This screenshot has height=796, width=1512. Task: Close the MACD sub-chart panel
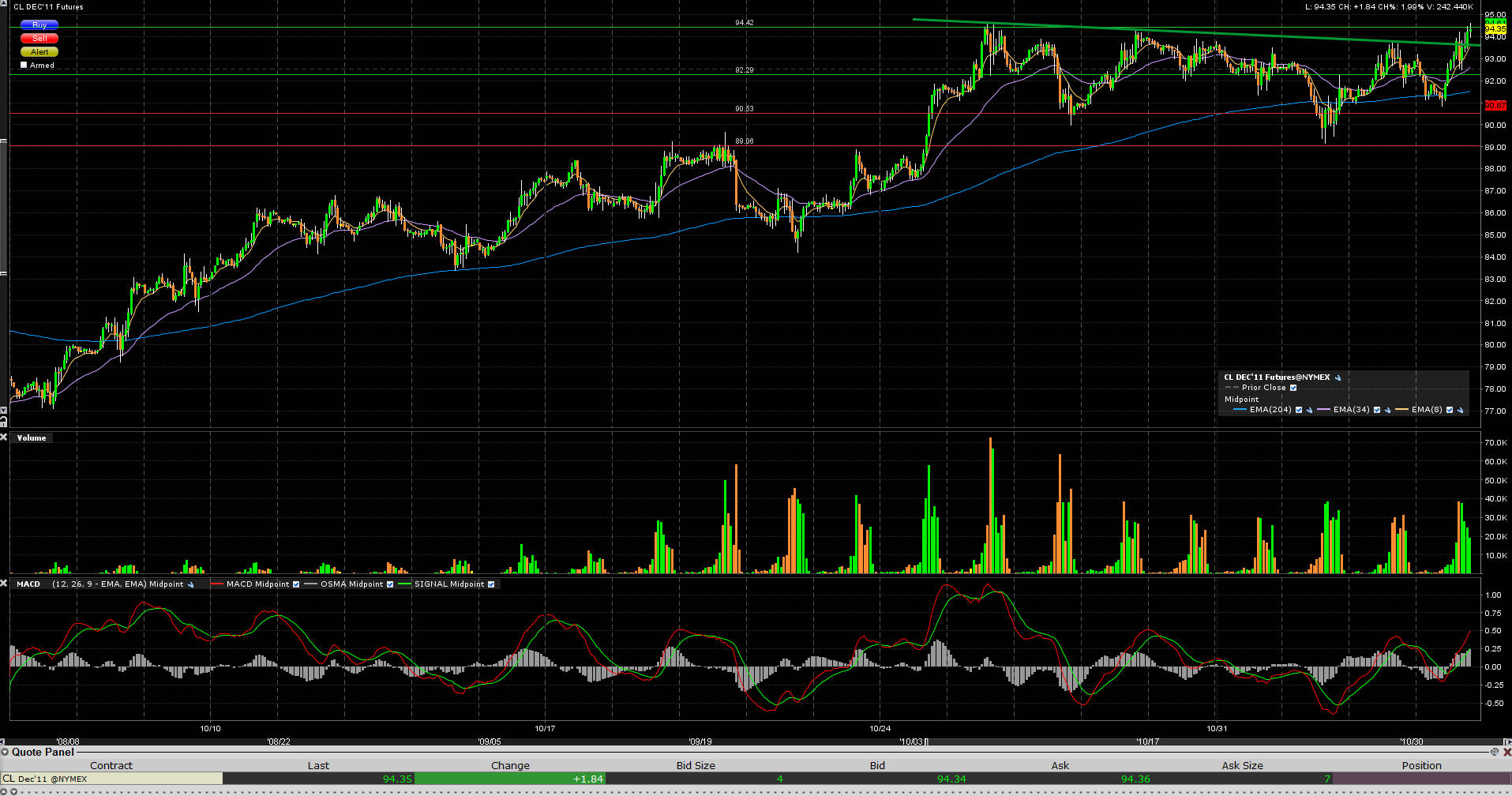[4, 584]
